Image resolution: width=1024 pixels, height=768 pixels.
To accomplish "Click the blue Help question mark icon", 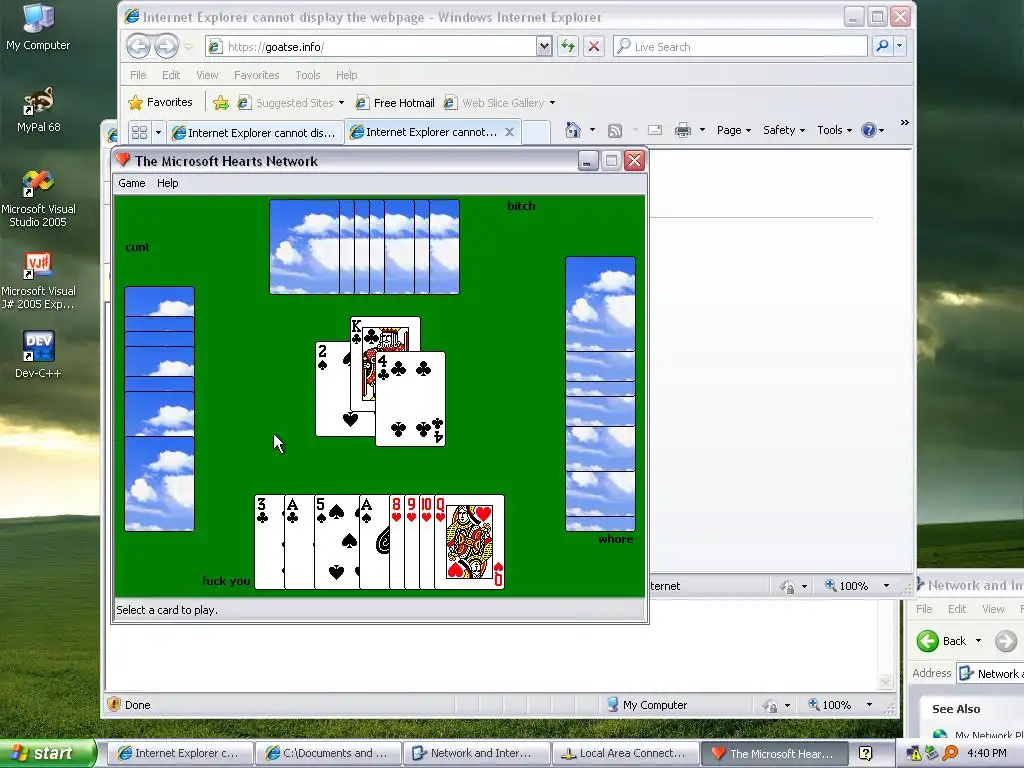I will [x=869, y=130].
